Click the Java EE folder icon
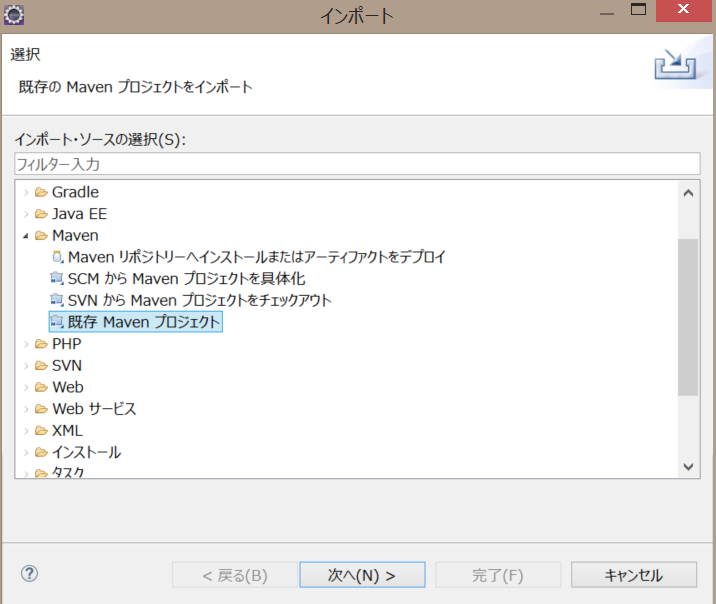Screen dimensions: 716x604 (41, 214)
